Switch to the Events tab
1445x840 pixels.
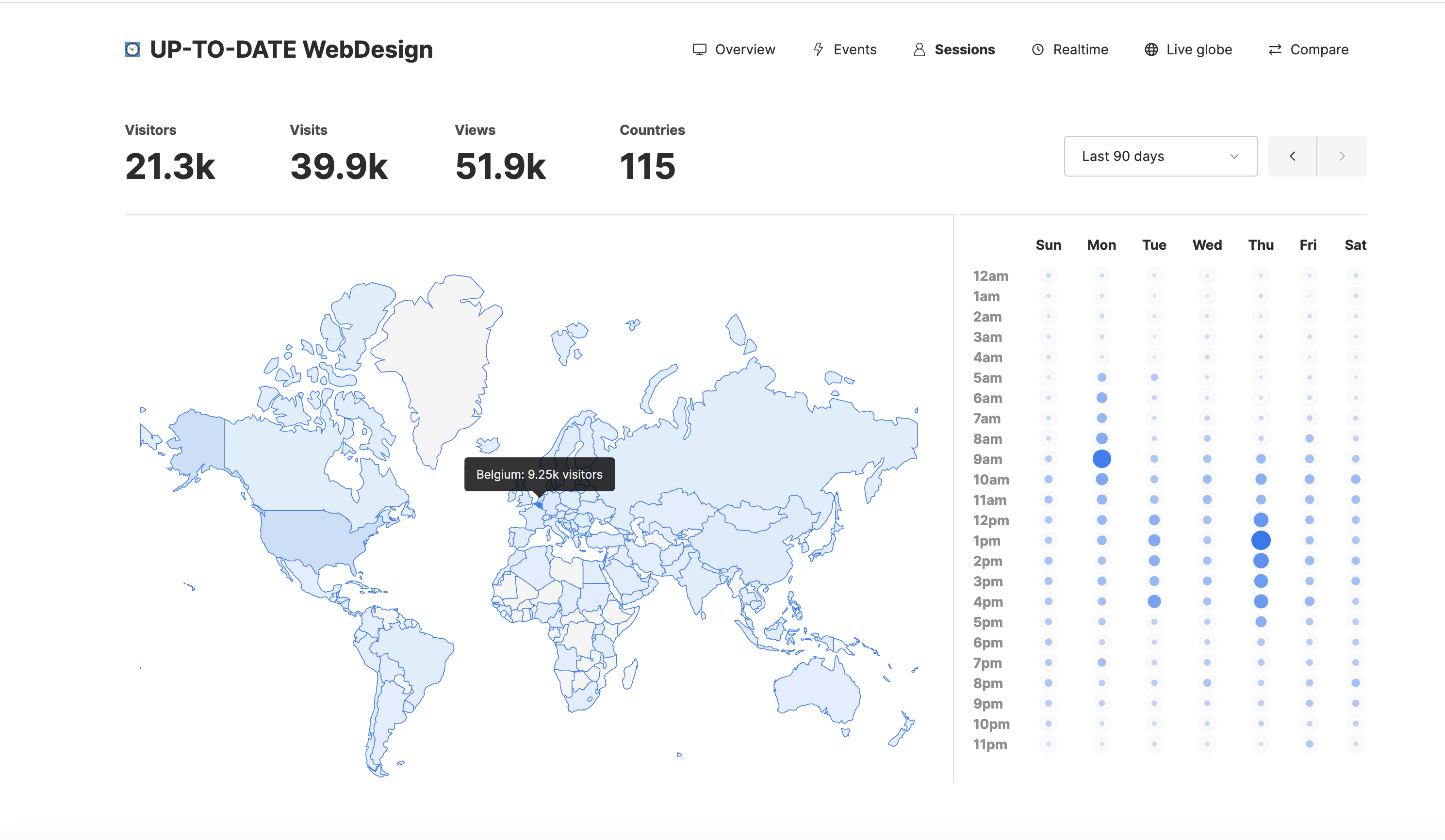[845, 50]
